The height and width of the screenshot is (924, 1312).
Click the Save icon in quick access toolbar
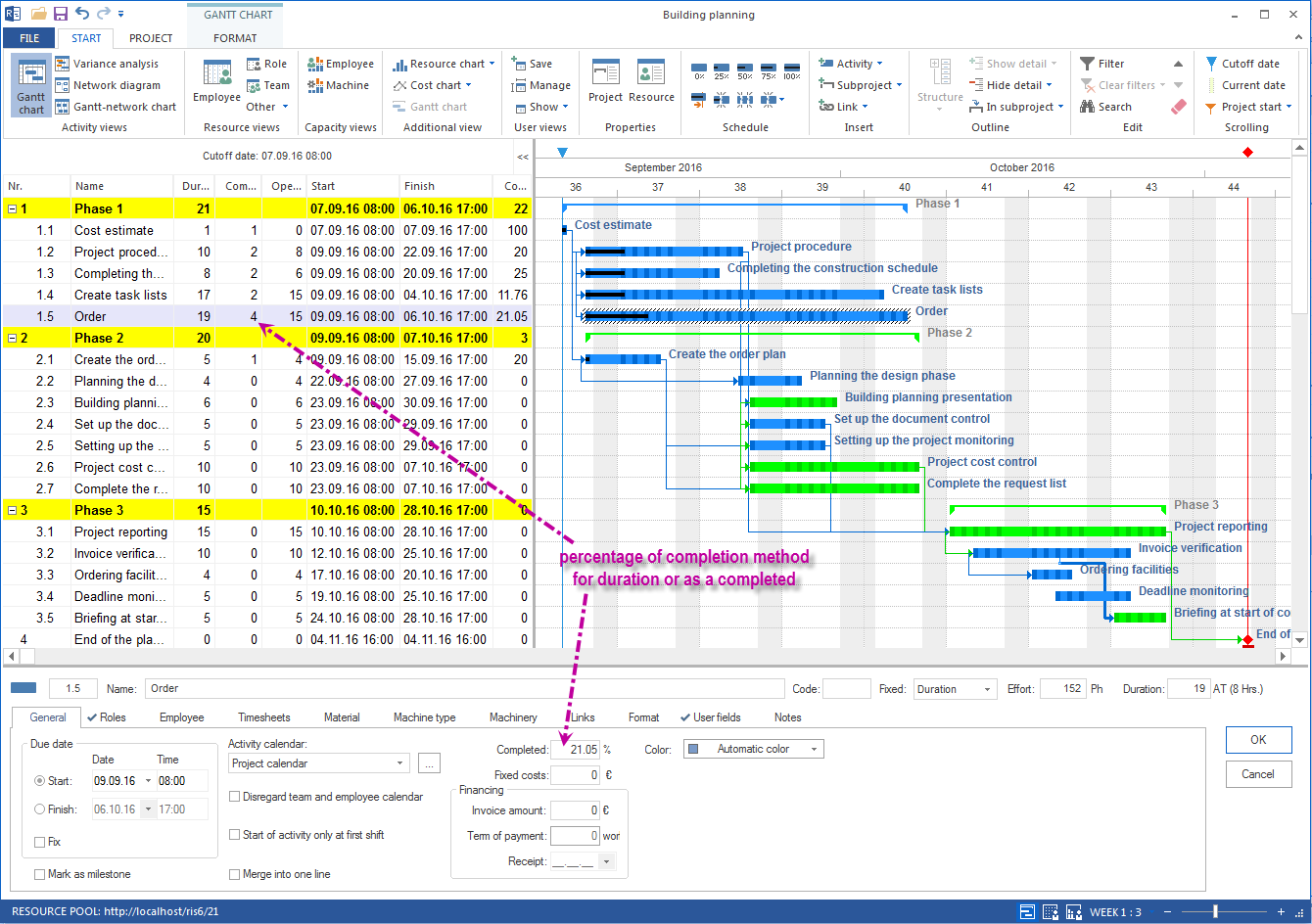click(61, 14)
